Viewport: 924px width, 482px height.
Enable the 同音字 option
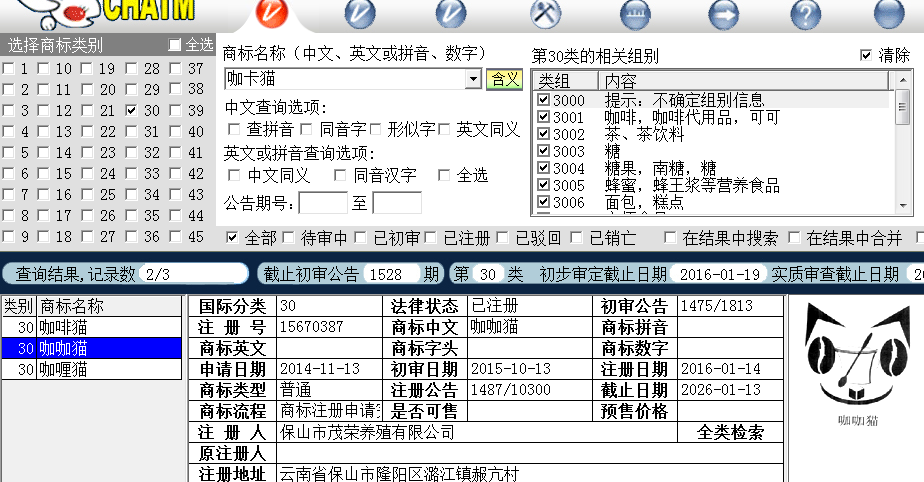pyautogui.click(x=306, y=129)
